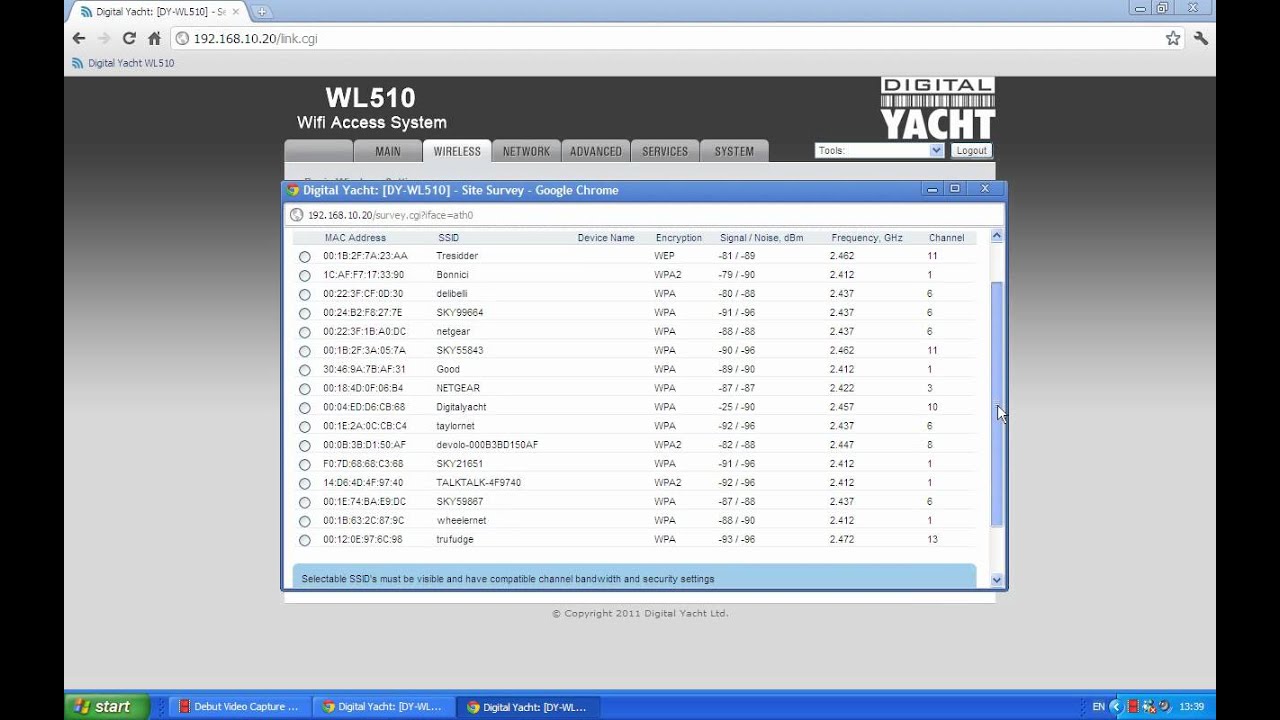1280x720 pixels.
Task: Minimize the Site Survey popup window
Action: 932,189
